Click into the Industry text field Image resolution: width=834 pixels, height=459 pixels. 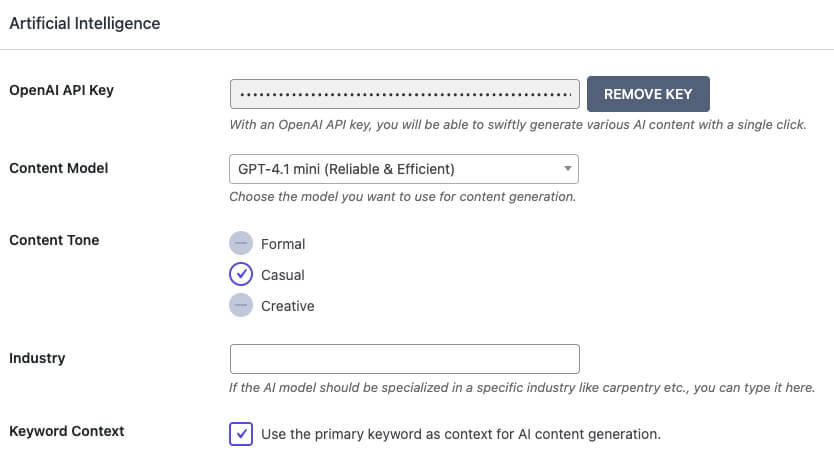point(405,359)
